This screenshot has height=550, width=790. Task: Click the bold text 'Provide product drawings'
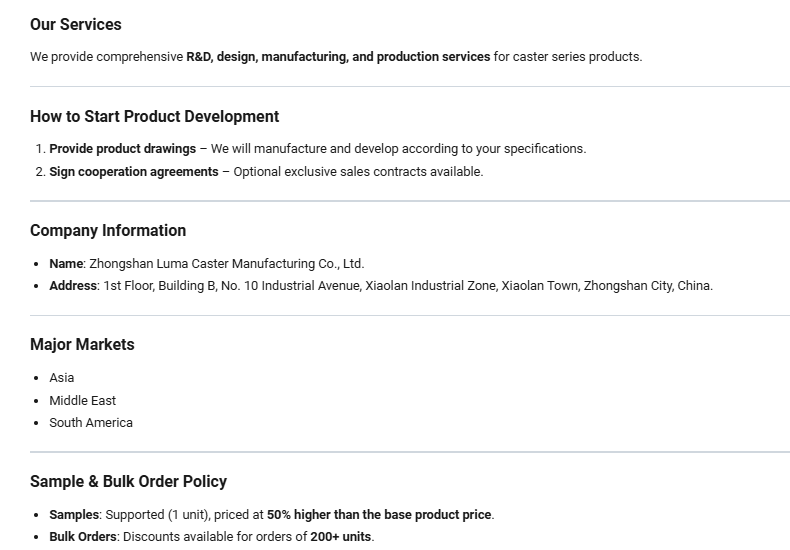click(x=122, y=149)
